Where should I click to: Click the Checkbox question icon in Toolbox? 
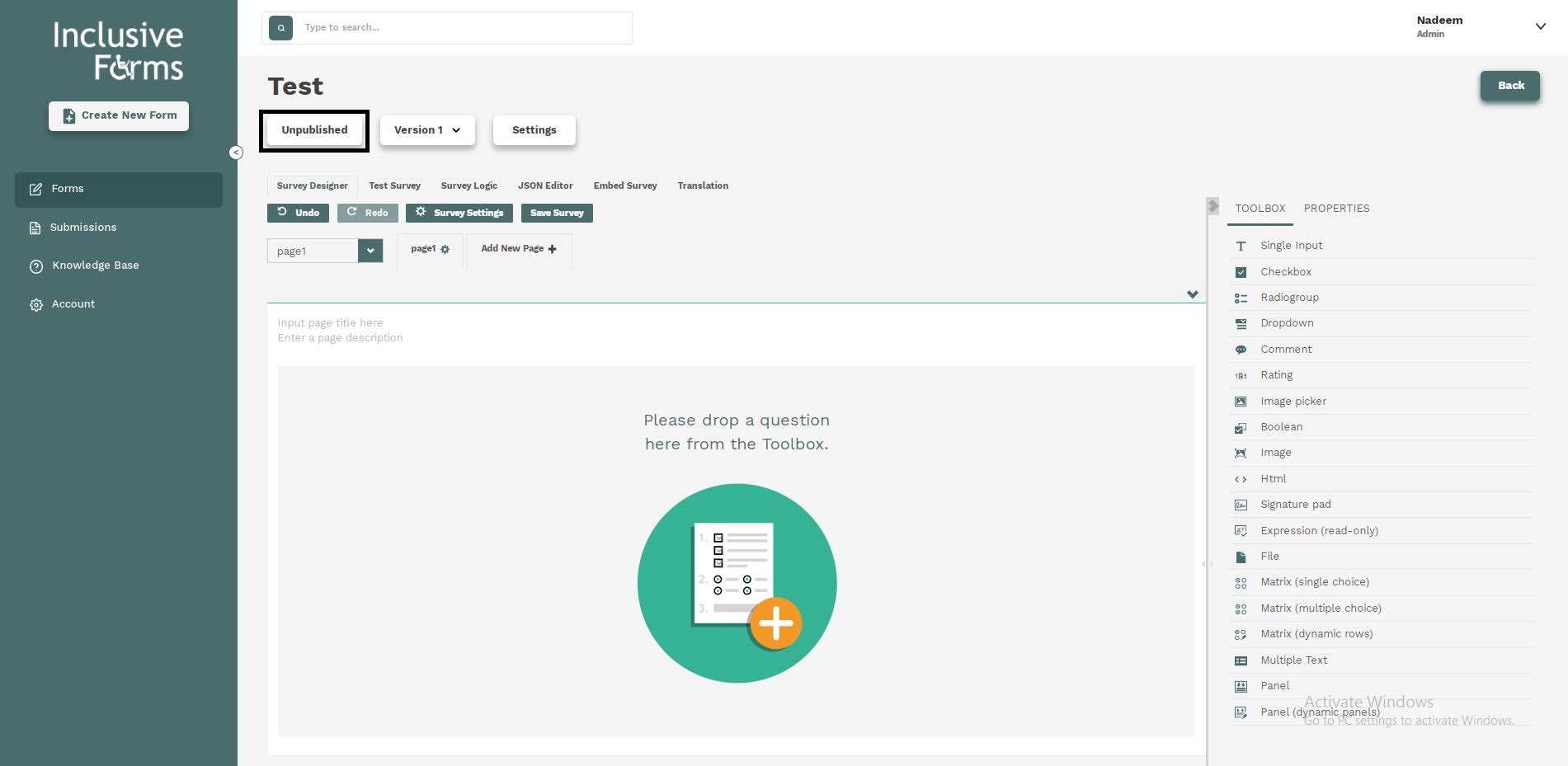coord(1241,271)
